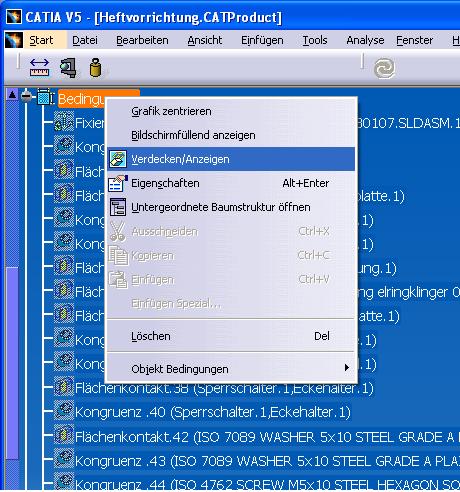The width and height of the screenshot is (460, 492).
Task: Click the Measure Inertia weight icon
Action: [96, 68]
